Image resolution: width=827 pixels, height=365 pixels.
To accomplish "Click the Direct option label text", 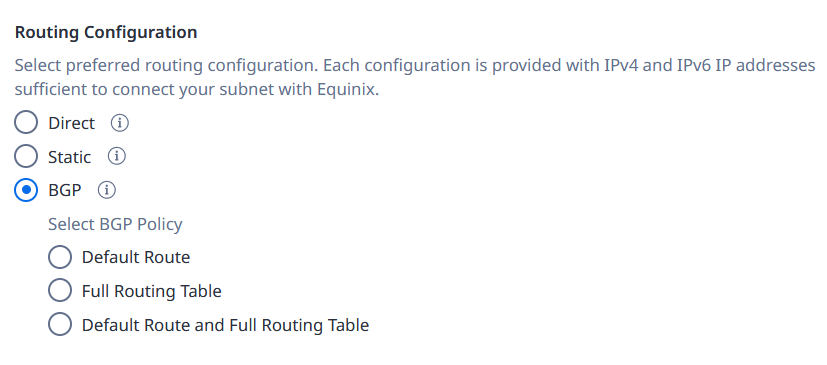I will coord(71,123).
